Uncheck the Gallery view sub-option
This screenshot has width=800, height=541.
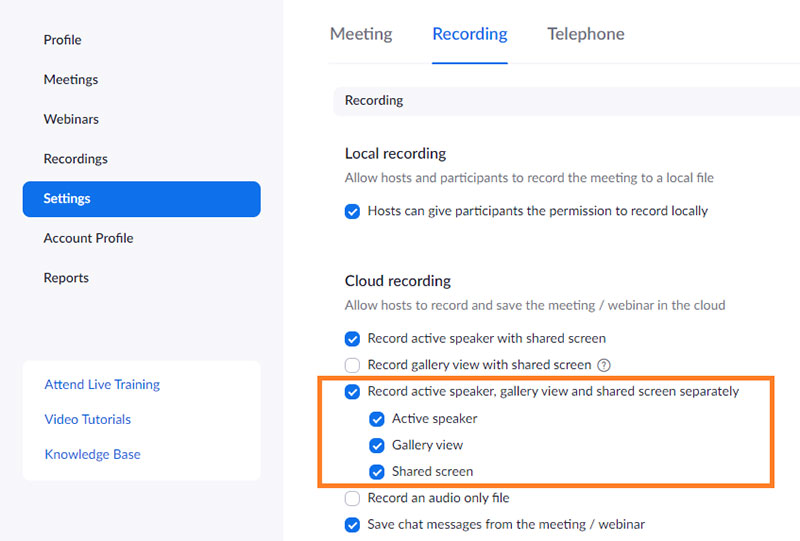[377, 446]
